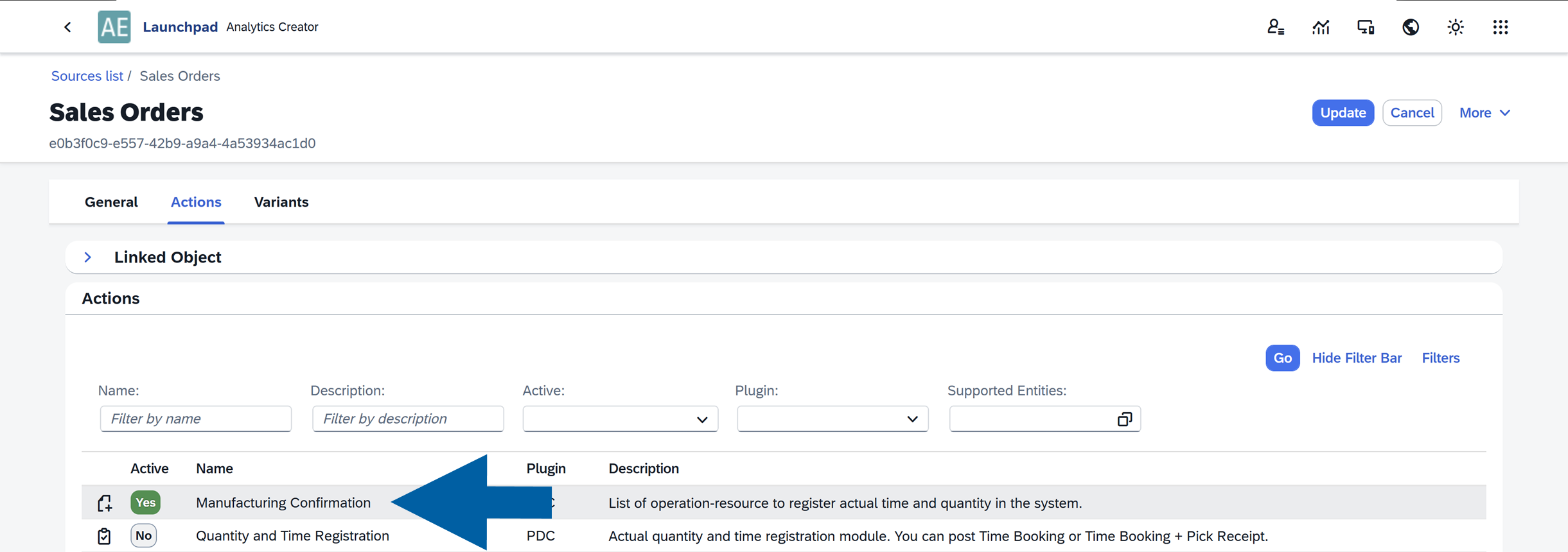
Task: Expand the Linked Object section
Action: (88, 257)
